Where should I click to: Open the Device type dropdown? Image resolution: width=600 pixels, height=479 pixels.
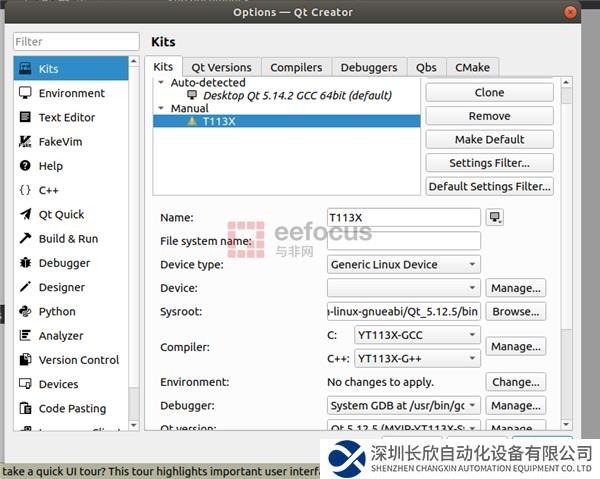pos(404,265)
